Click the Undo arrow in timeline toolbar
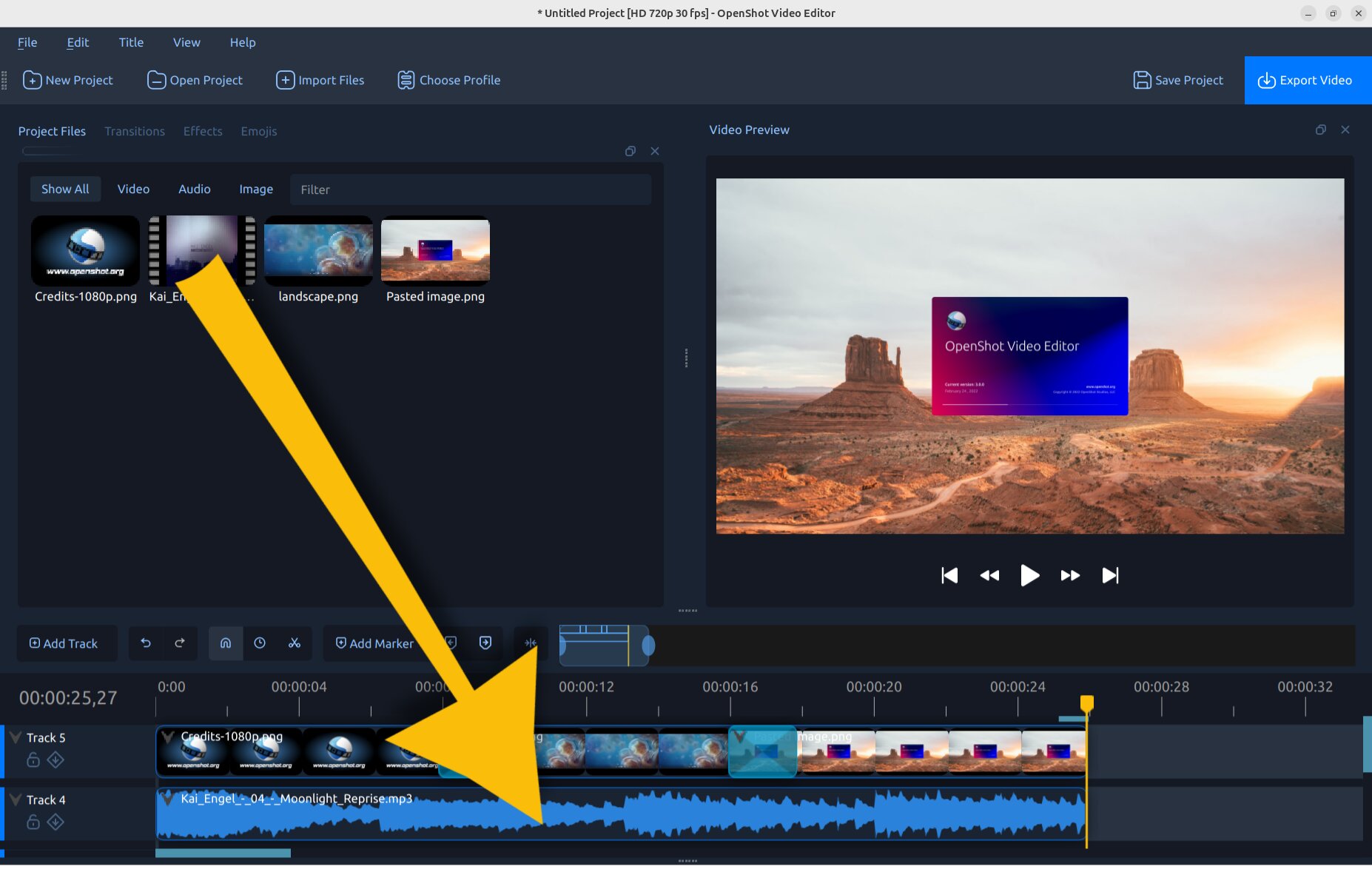 click(146, 643)
